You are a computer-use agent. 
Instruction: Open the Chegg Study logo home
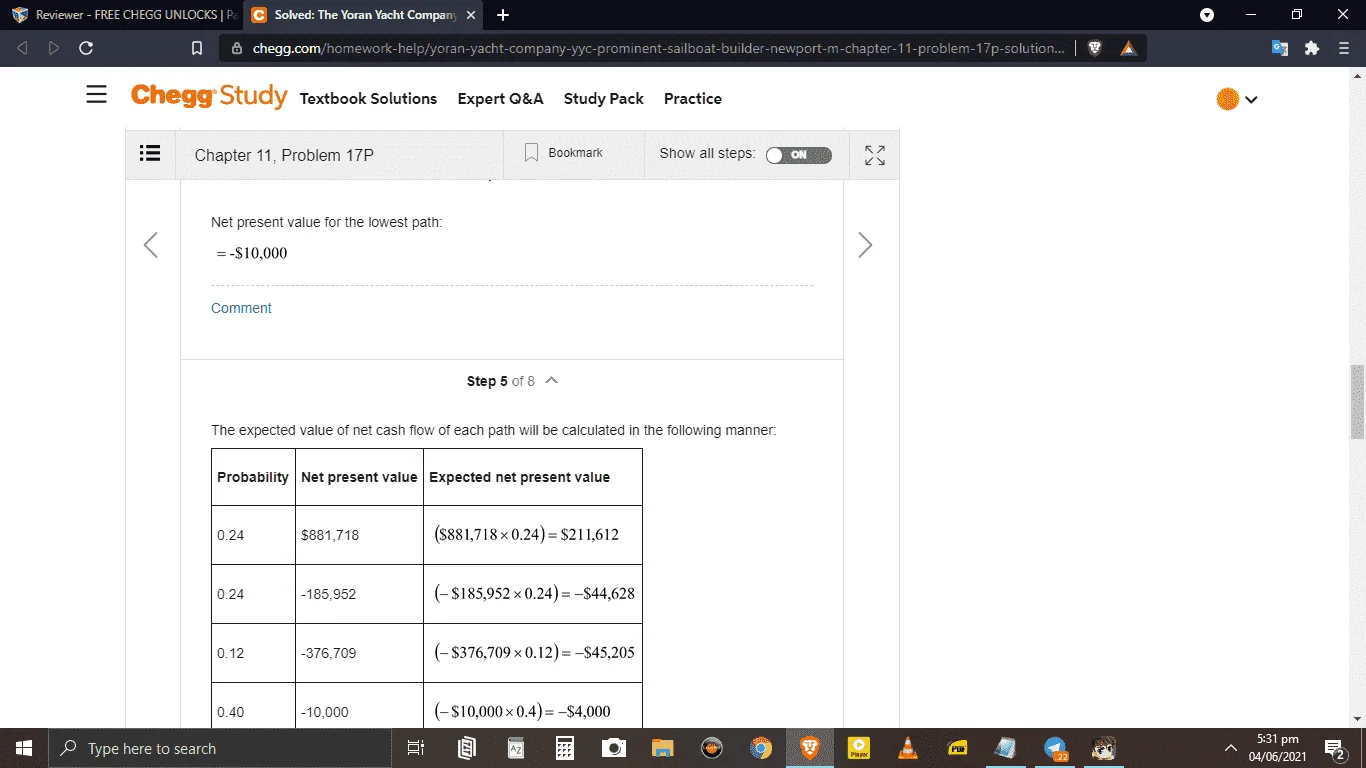coord(209,96)
